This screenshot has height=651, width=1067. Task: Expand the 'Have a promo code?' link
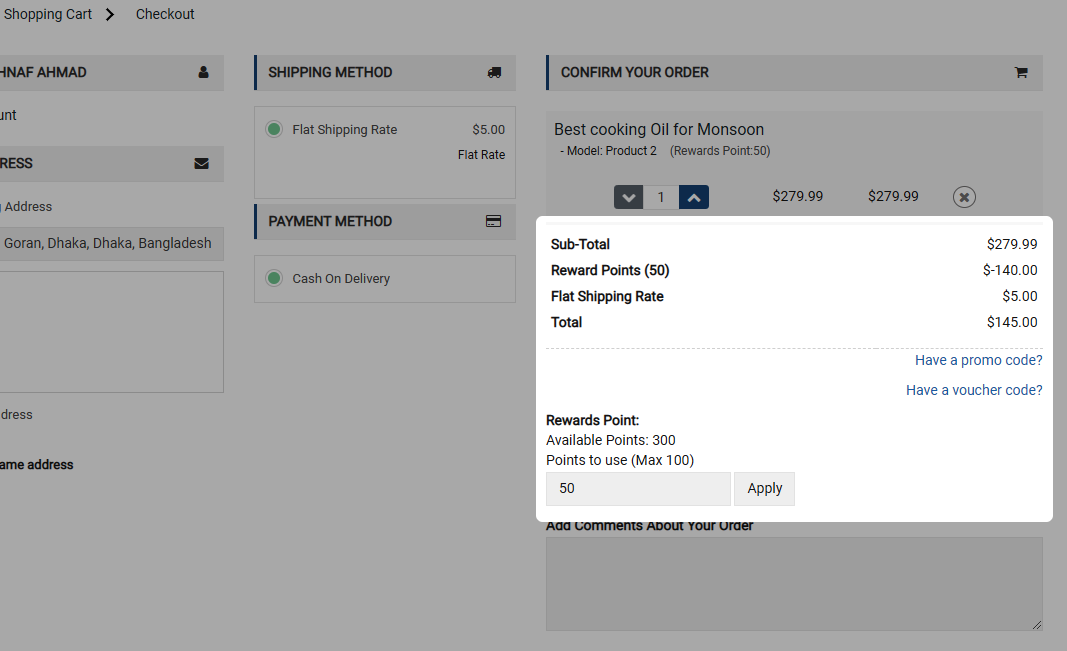(978, 360)
